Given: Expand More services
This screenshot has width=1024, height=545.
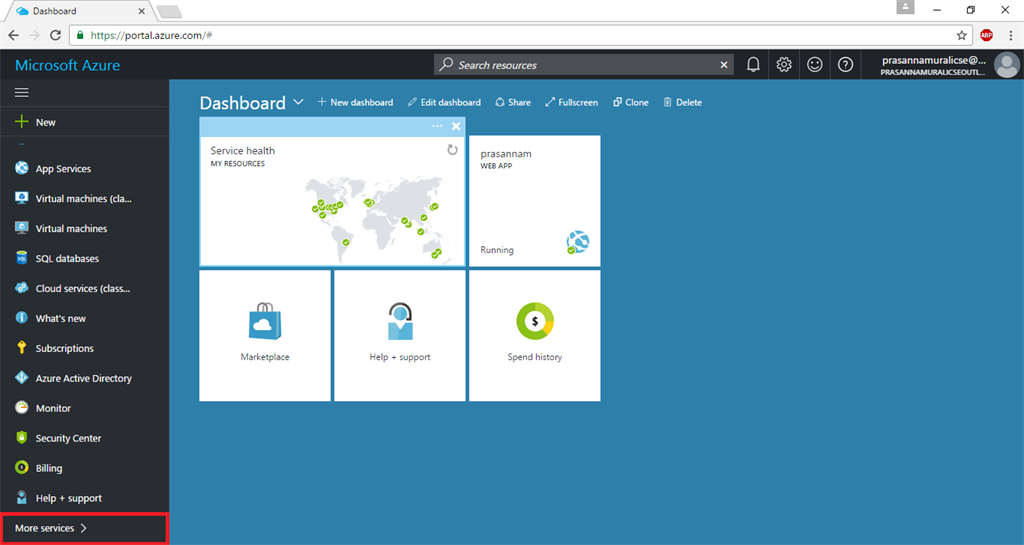Looking at the screenshot, I should 84,528.
